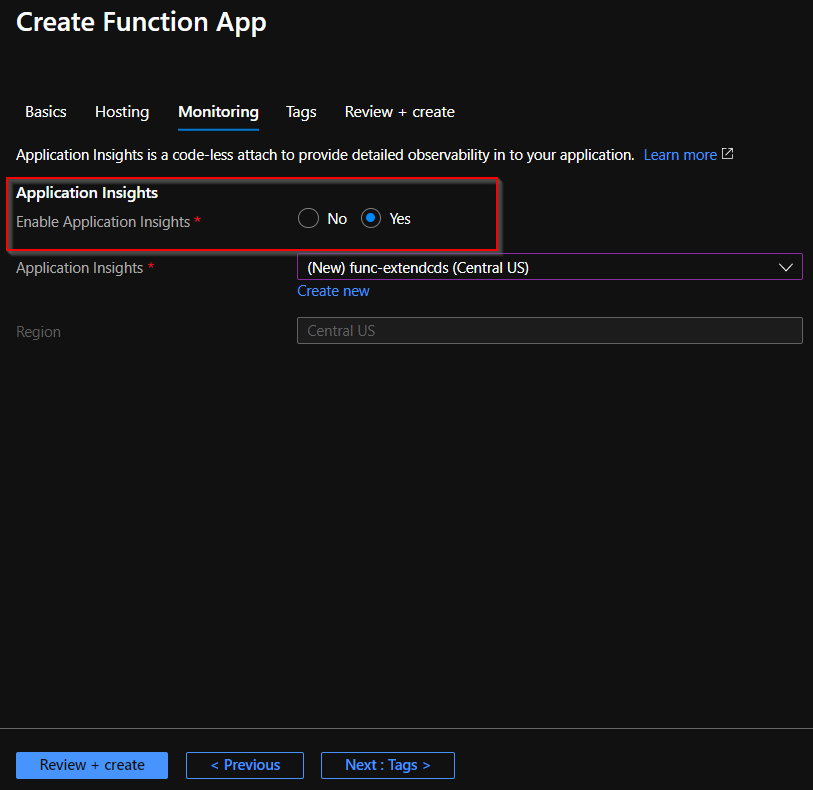
Task: Select the Monitoring tab
Action: point(218,112)
